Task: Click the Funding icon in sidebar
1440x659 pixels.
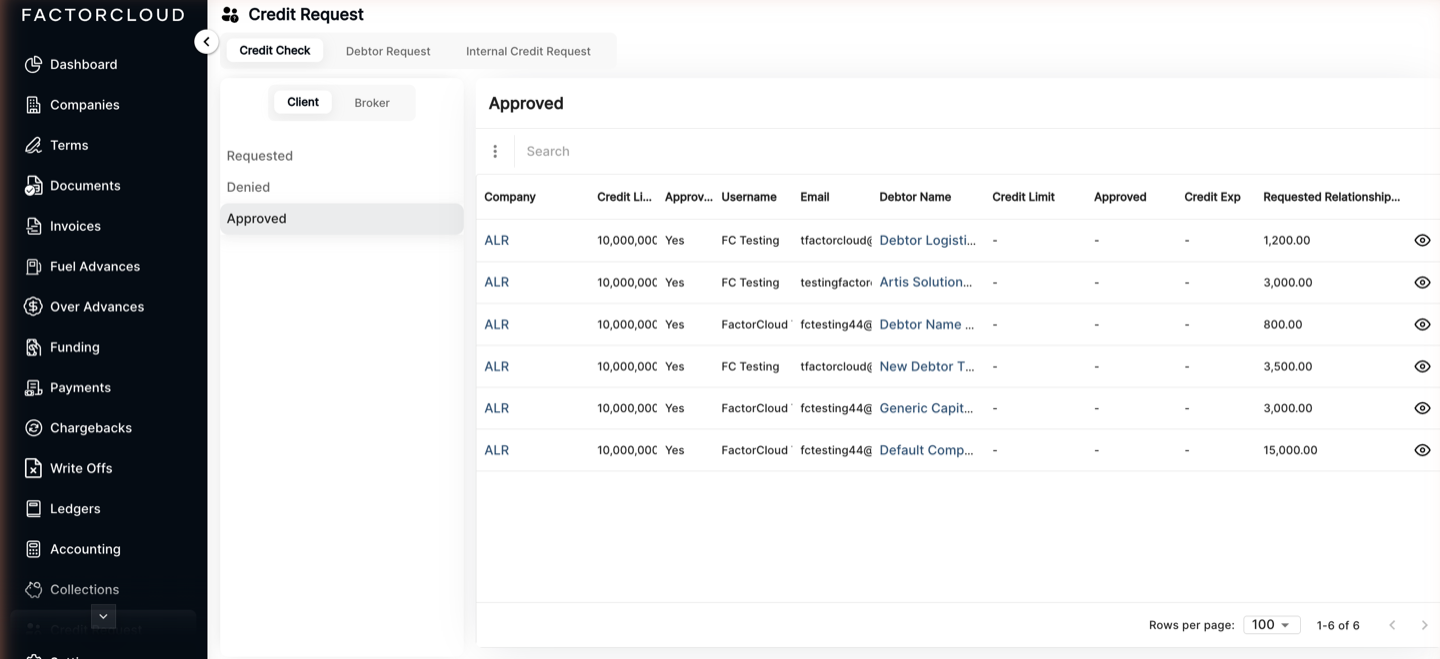Action: (x=33, y=347)
